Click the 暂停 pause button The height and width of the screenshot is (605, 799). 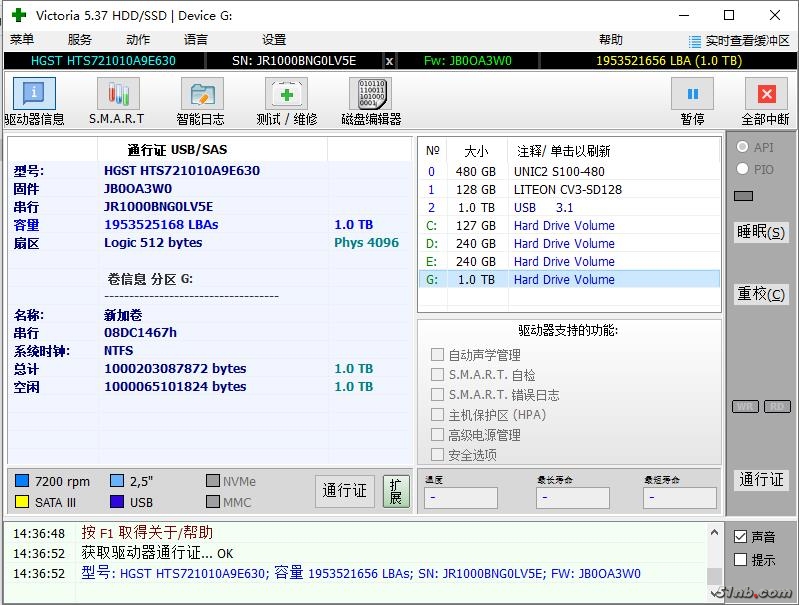692,101
